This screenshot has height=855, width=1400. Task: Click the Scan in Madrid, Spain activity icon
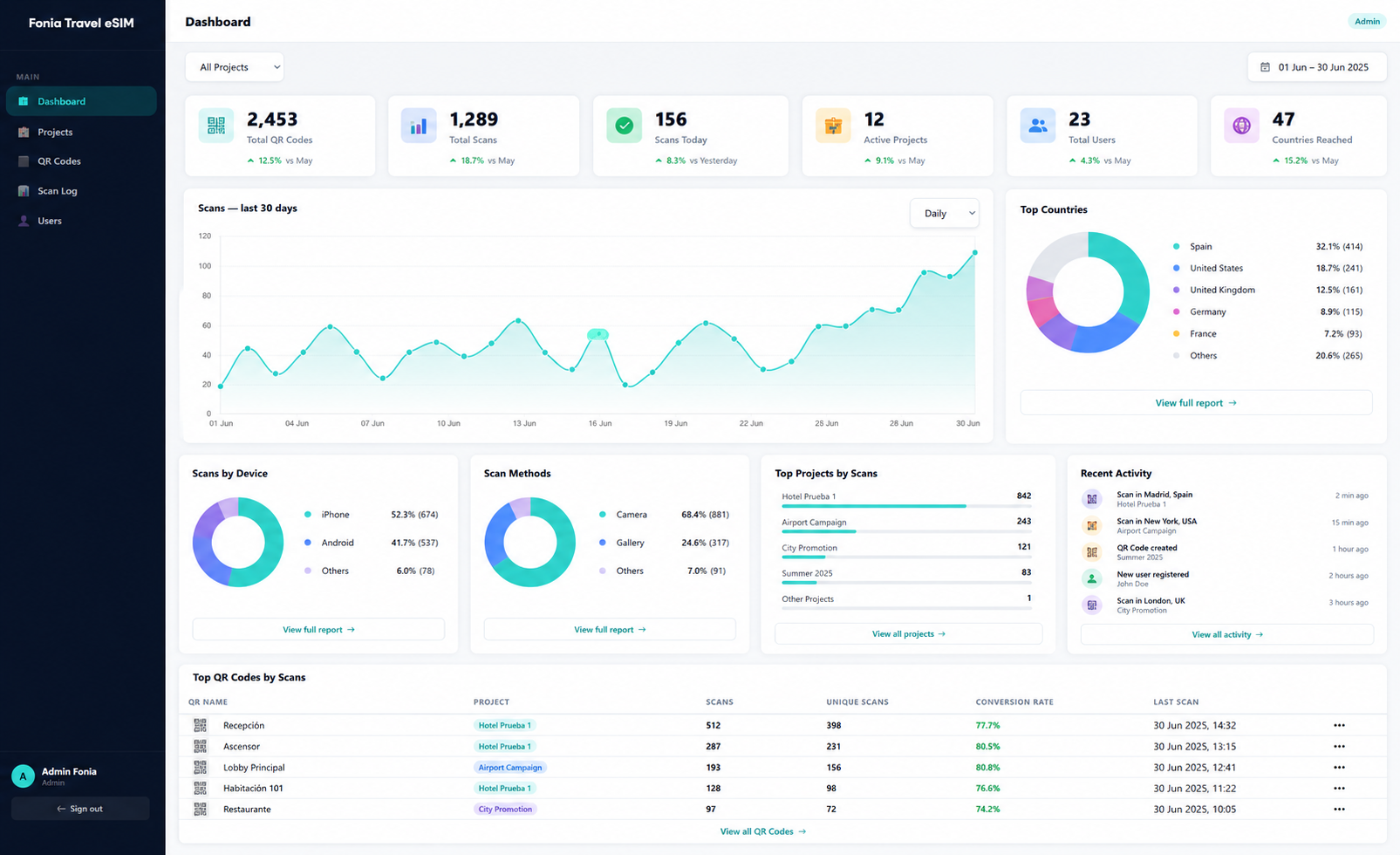tap(1091, 499)
